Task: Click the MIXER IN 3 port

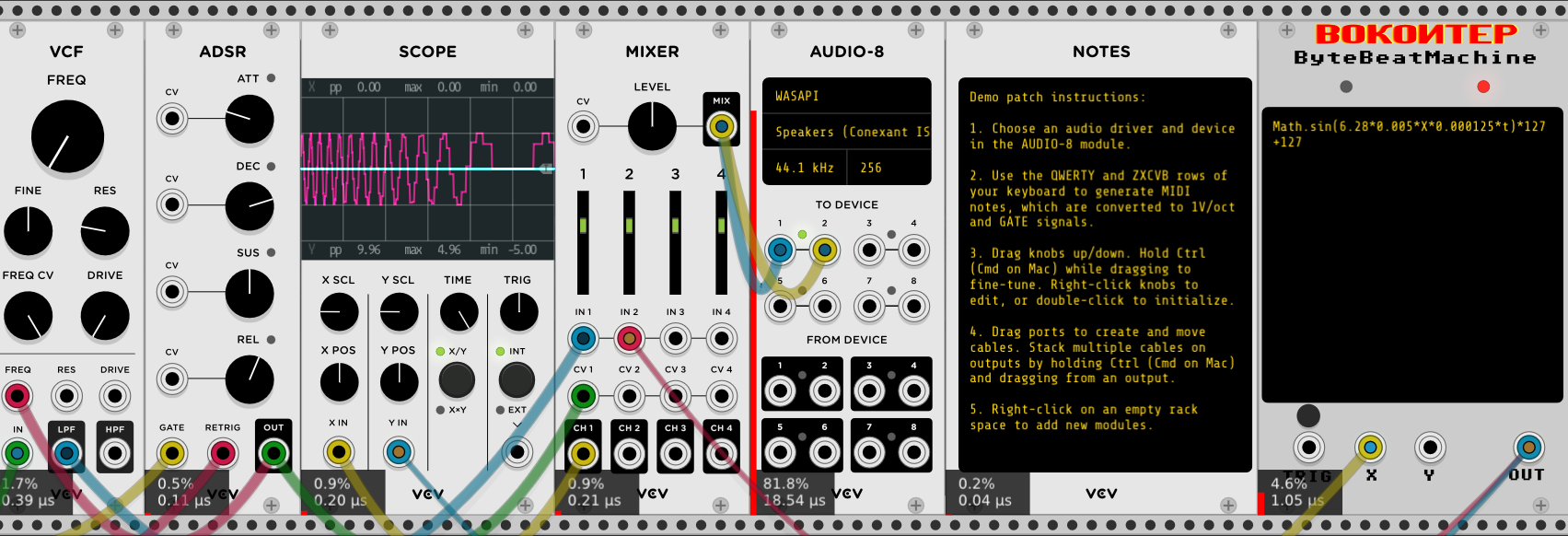Action: pyautogui.click(x=675, y=339)
